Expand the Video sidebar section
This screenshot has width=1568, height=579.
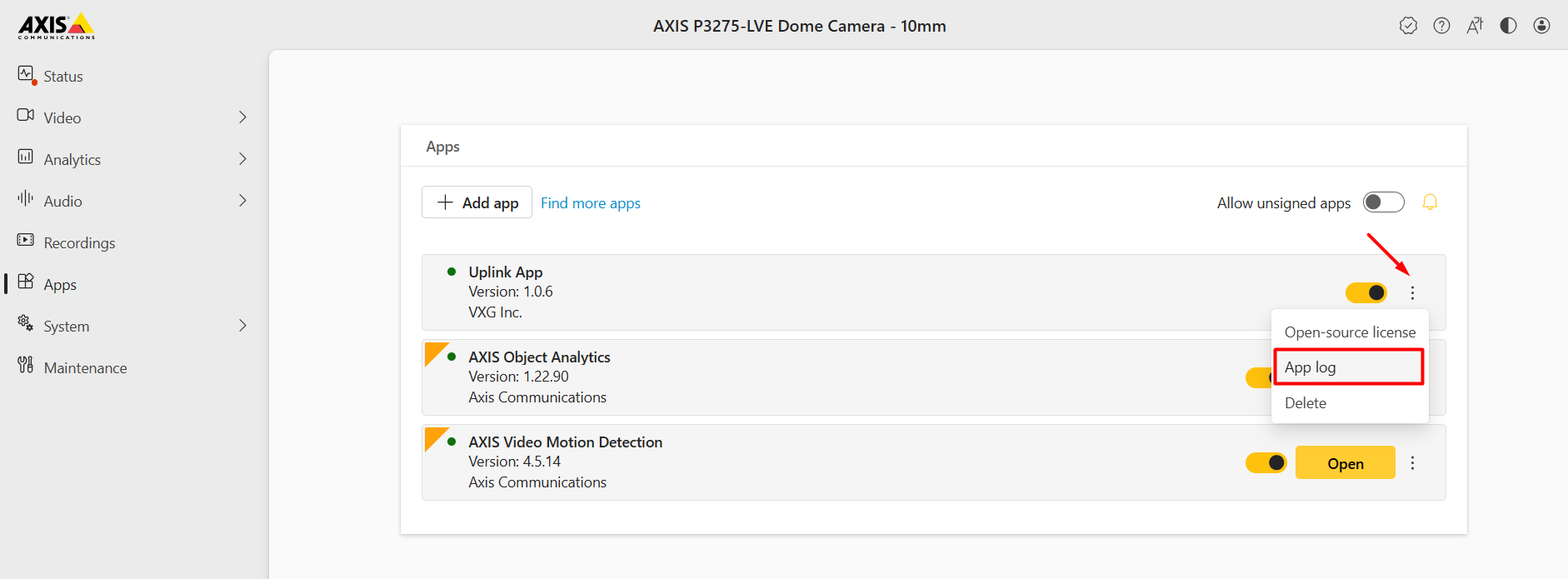tap(242, 117)
